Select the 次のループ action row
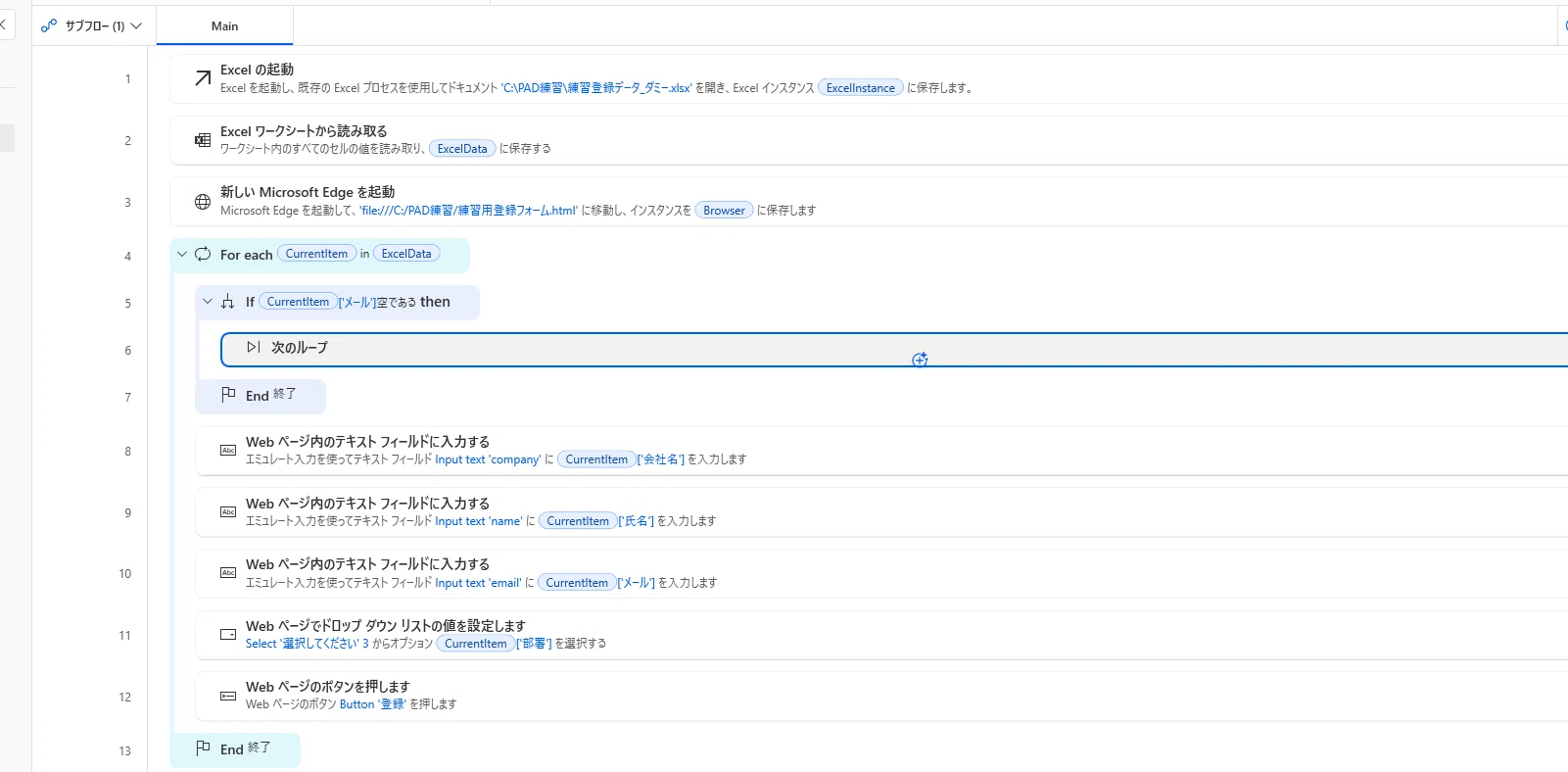 pyautogui.click(x=894, y=350)
